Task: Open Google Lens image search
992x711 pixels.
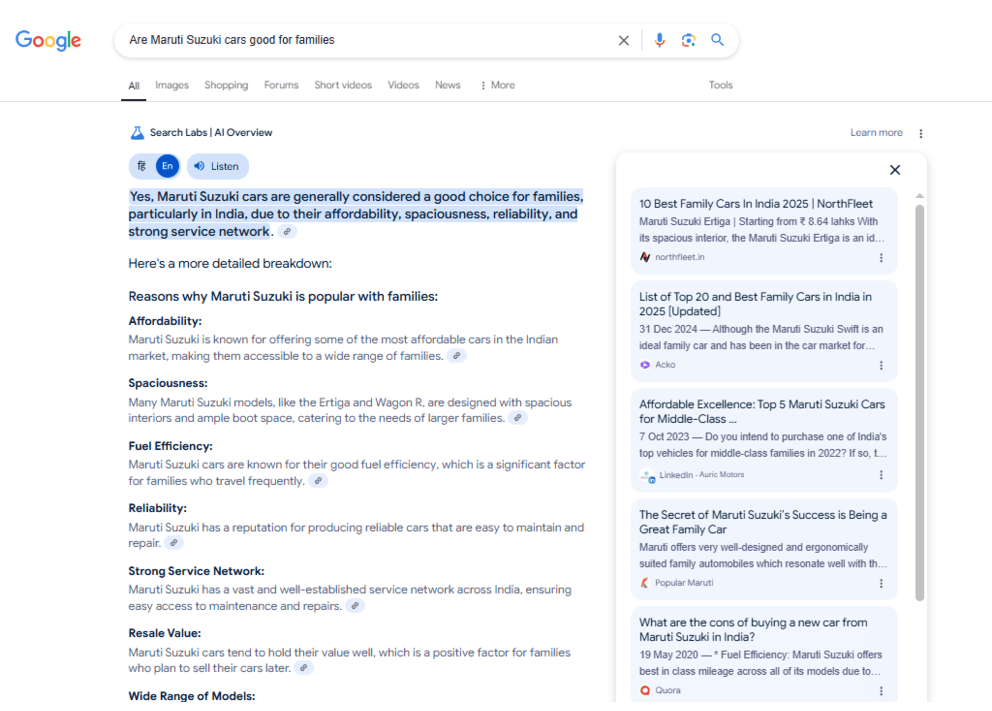Action: 688,41
